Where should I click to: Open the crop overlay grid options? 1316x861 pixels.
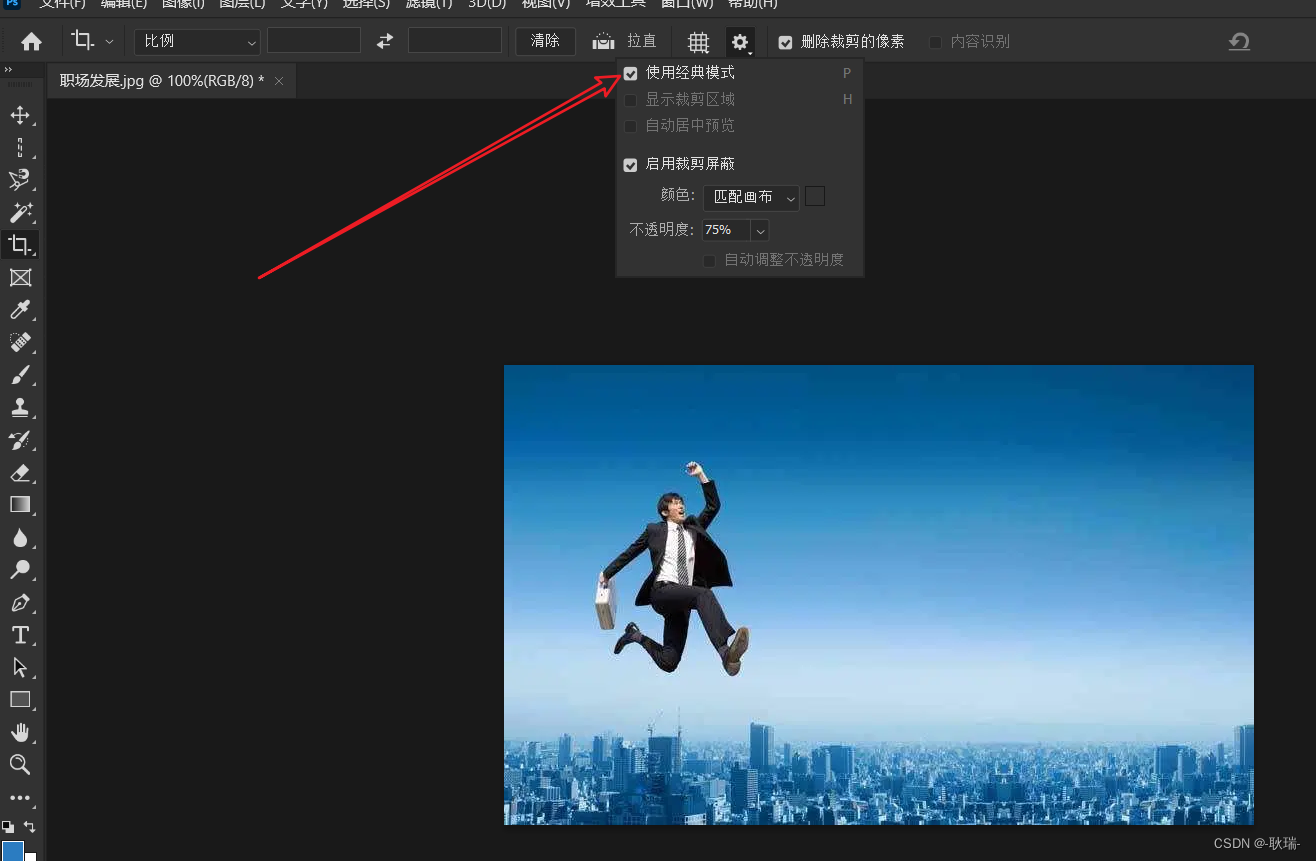pyautogui.click(x=698, y=42)
